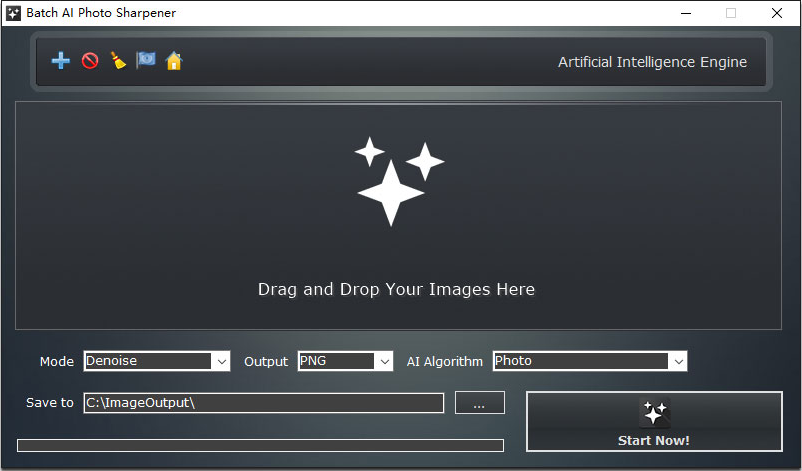The width and height of the screenshot is (802, 471).
Task: Click the blue plus Add images icon
Action: [x=61, y=61]
